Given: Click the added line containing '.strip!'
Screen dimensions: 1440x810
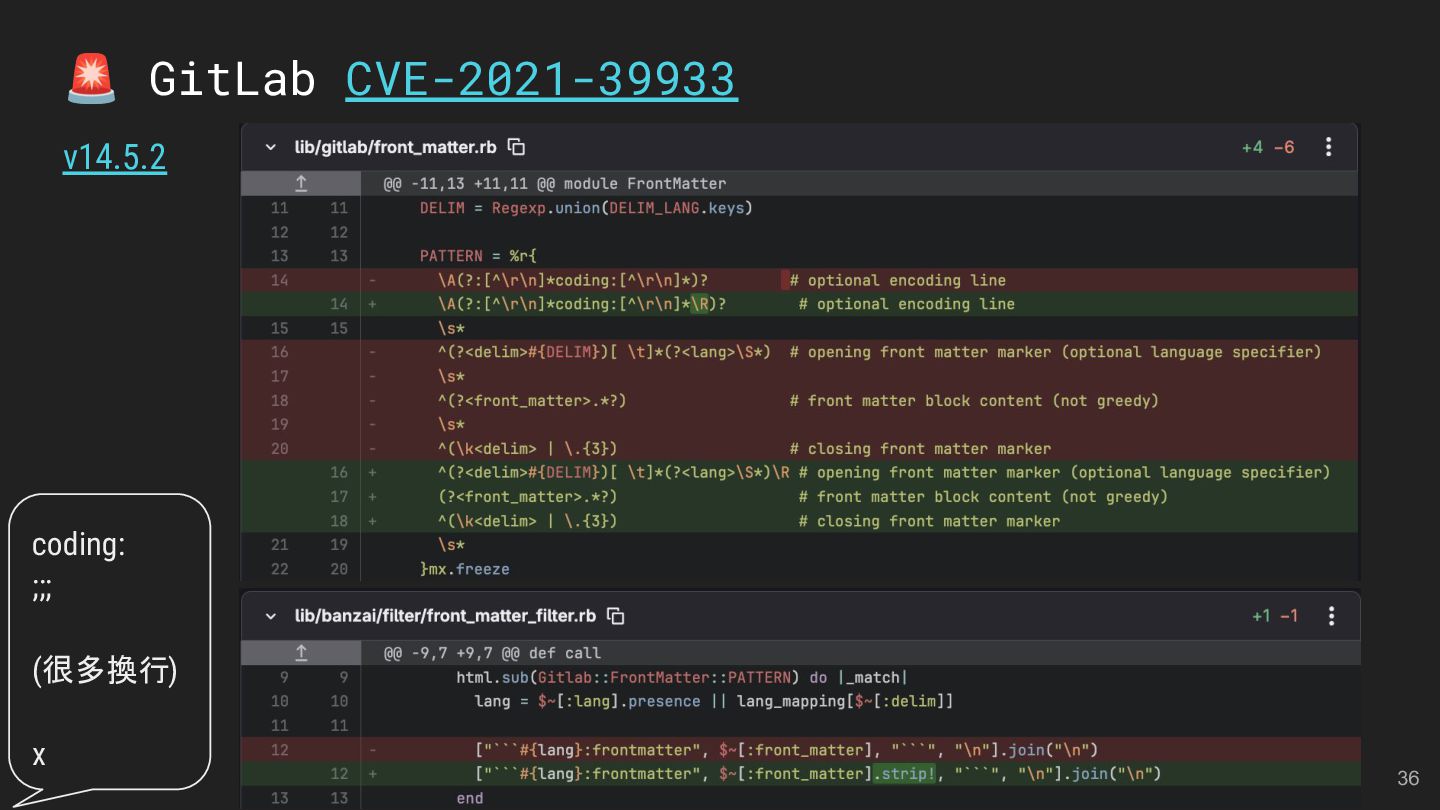Looking at the screenshot, I should coord(800,773).
